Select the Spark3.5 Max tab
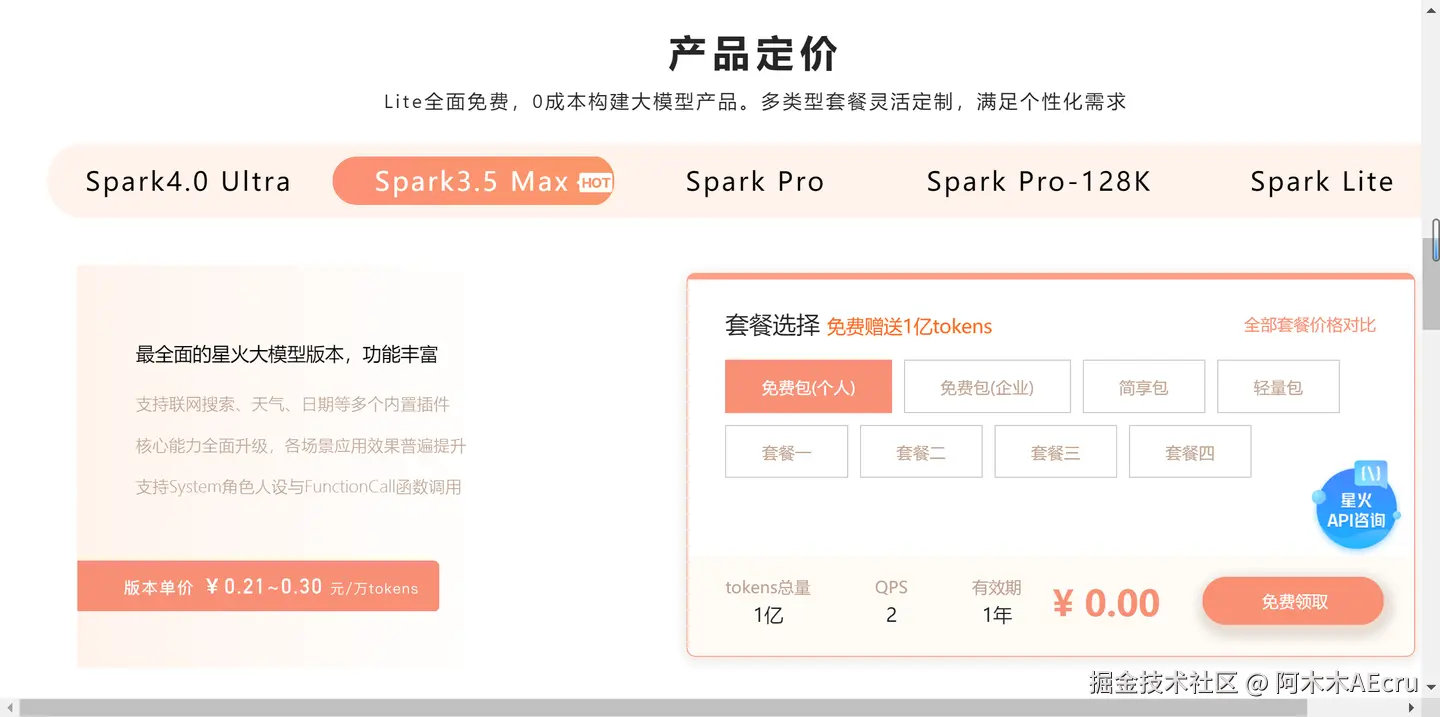 (x=473, y=181)
